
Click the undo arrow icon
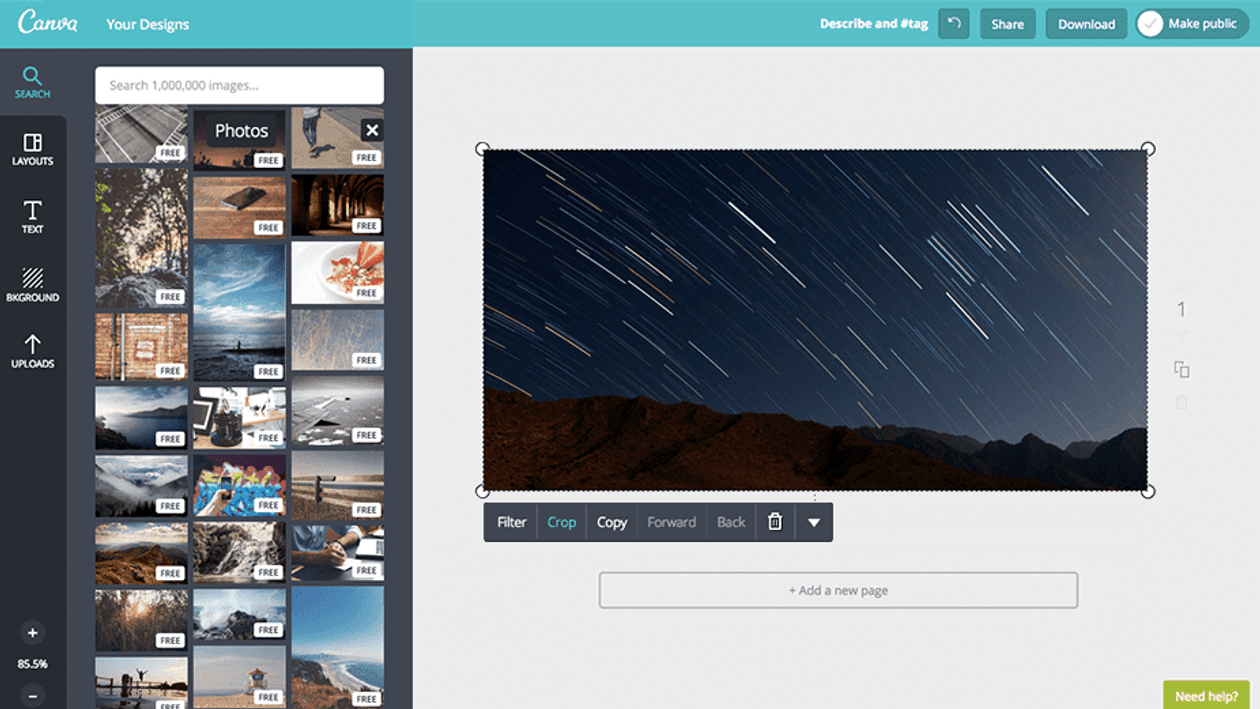(954, 24)
